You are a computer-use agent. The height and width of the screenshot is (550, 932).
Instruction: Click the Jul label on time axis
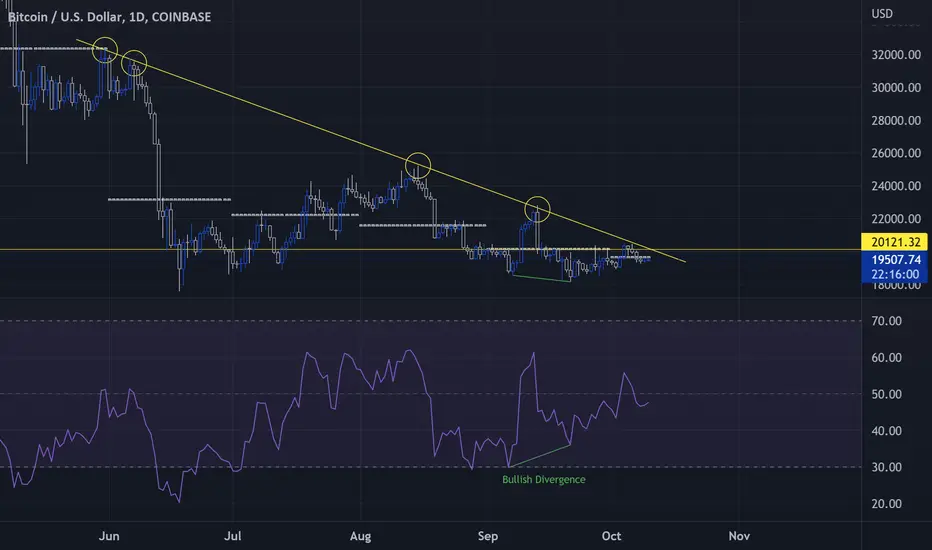[232, 536]
